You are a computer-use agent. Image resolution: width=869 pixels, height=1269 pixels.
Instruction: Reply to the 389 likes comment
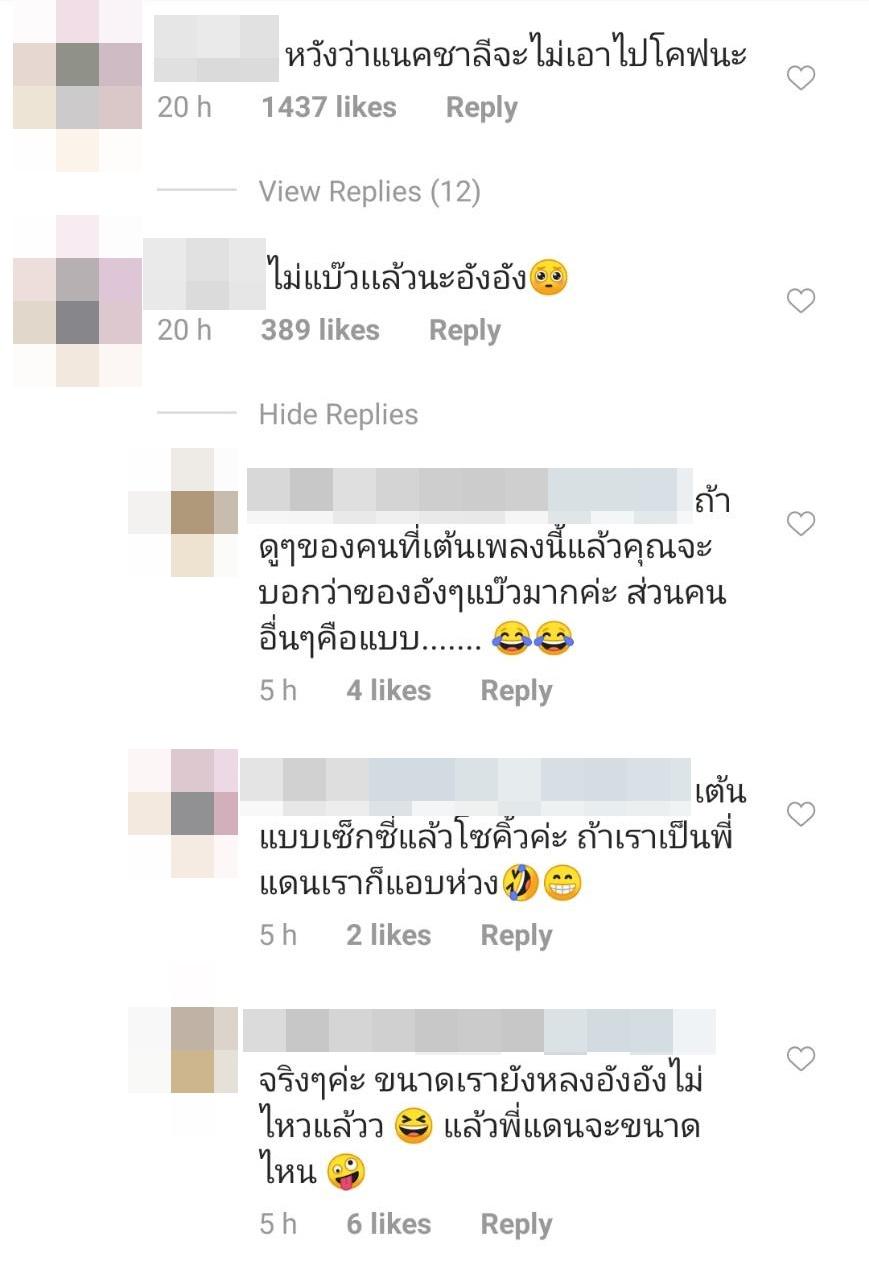[465, 331]
